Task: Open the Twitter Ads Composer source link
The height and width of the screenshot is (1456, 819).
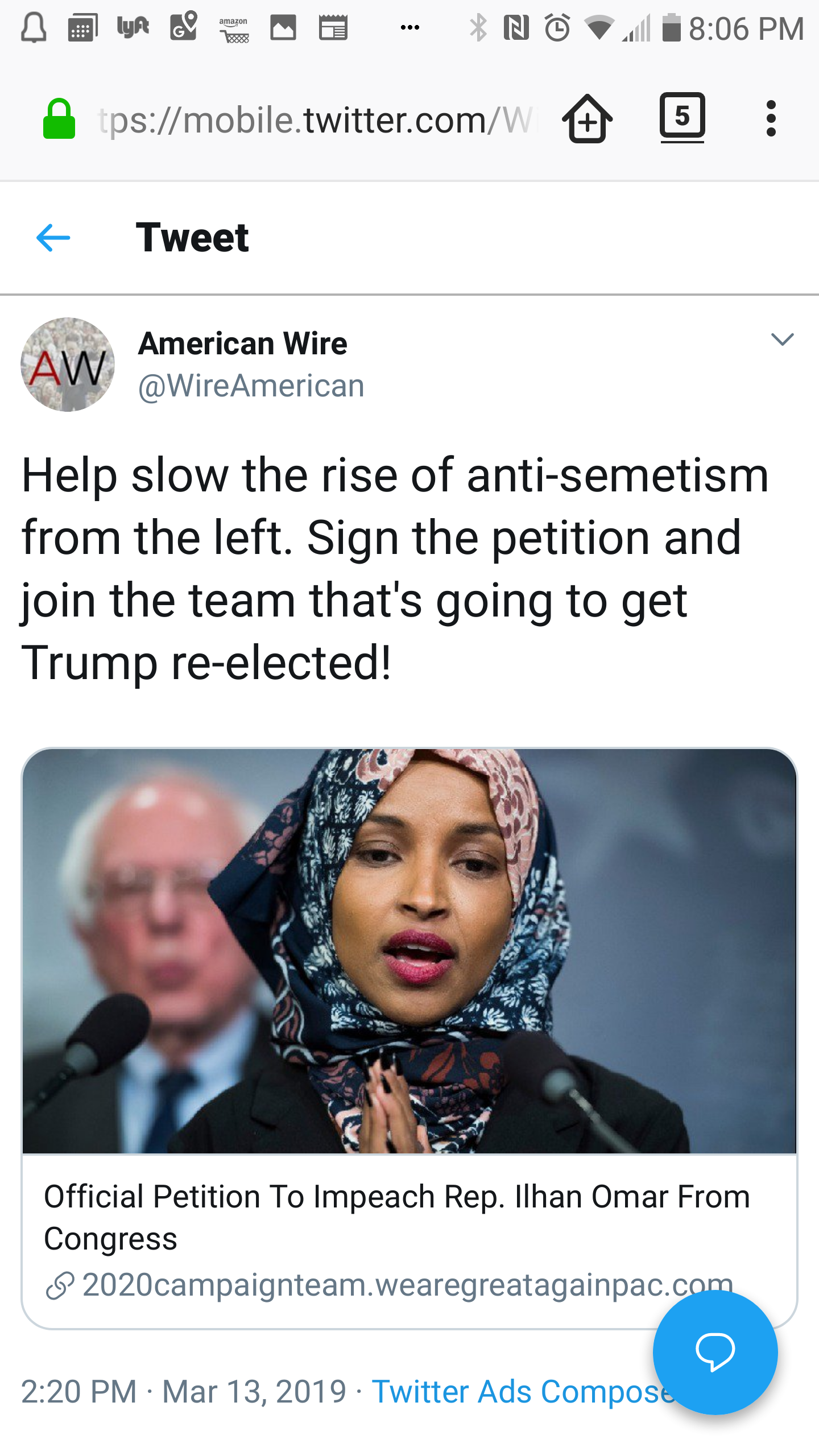Action: click(524, 1392)
